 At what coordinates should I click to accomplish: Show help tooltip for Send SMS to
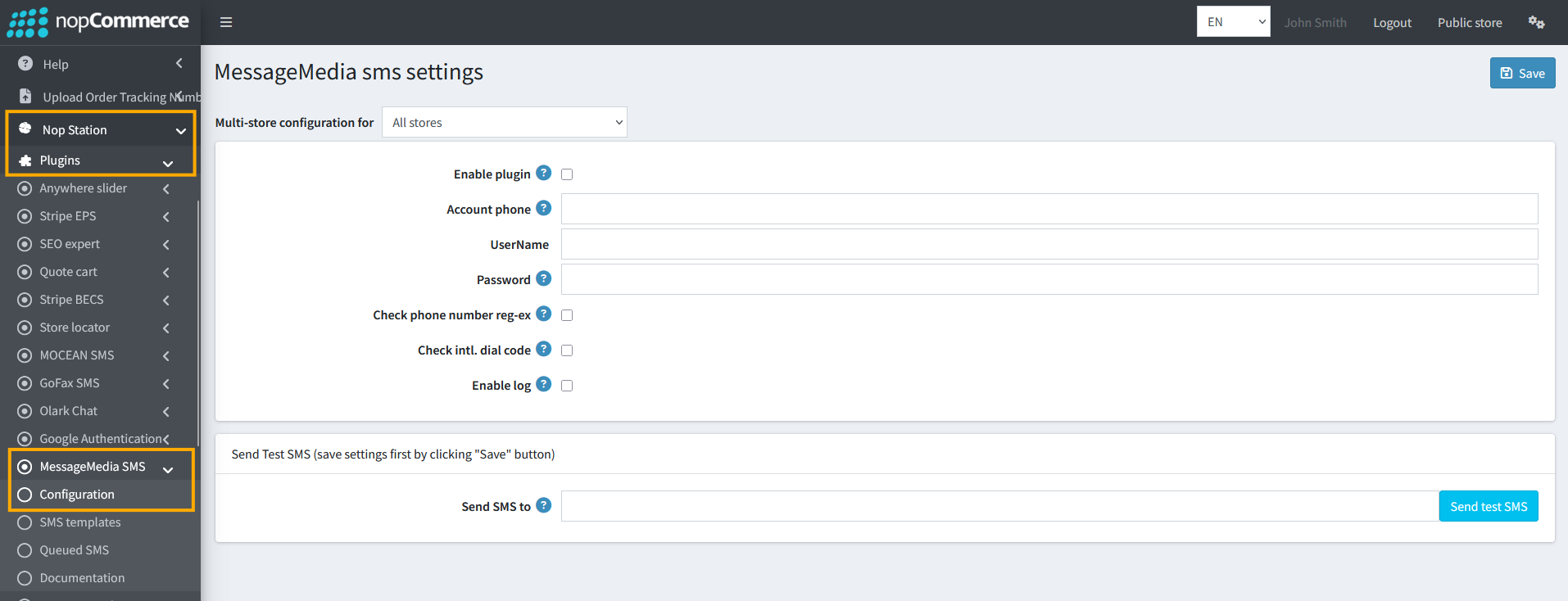[543, 505]
